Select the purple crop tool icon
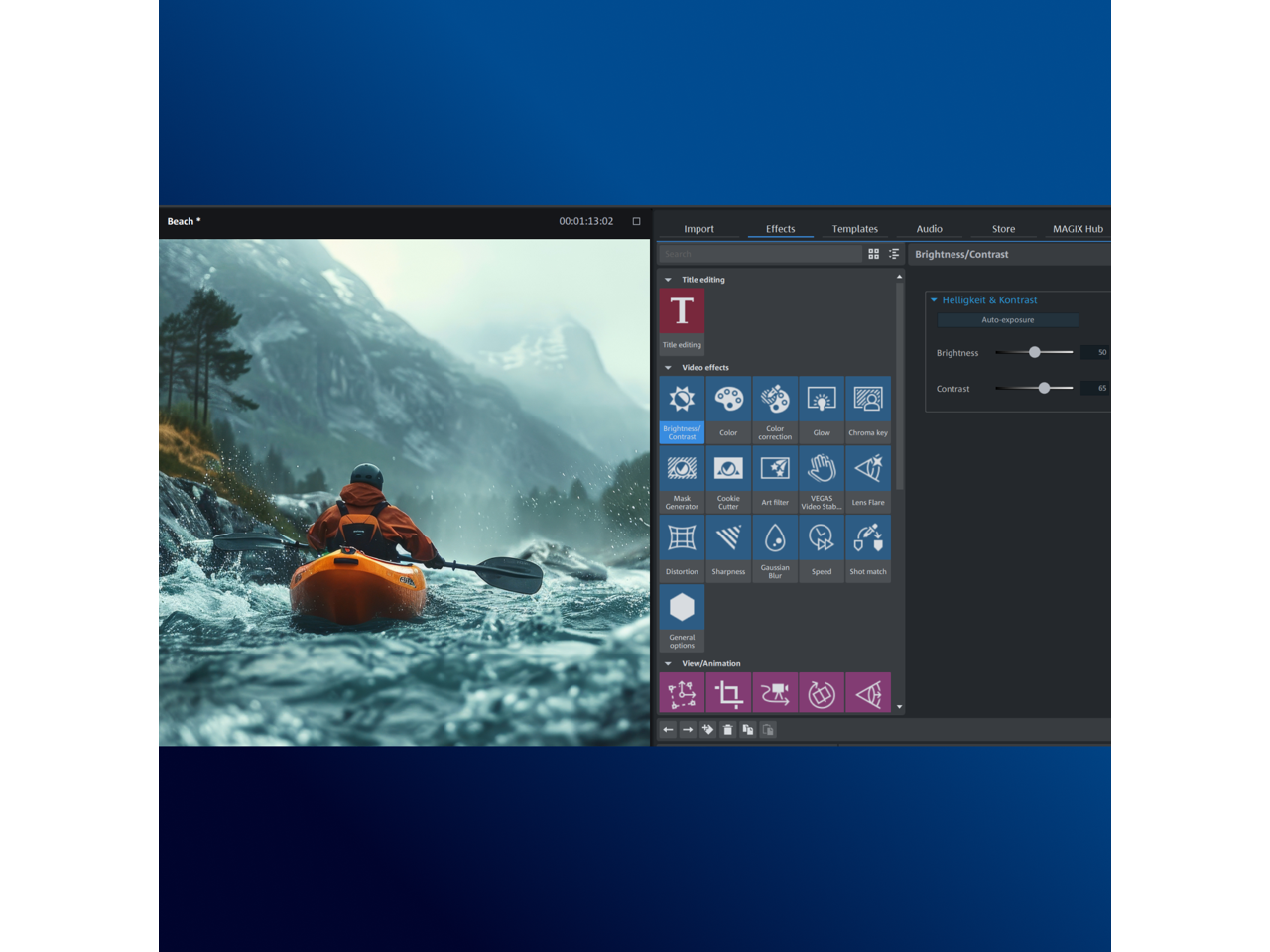 (728, 693)
